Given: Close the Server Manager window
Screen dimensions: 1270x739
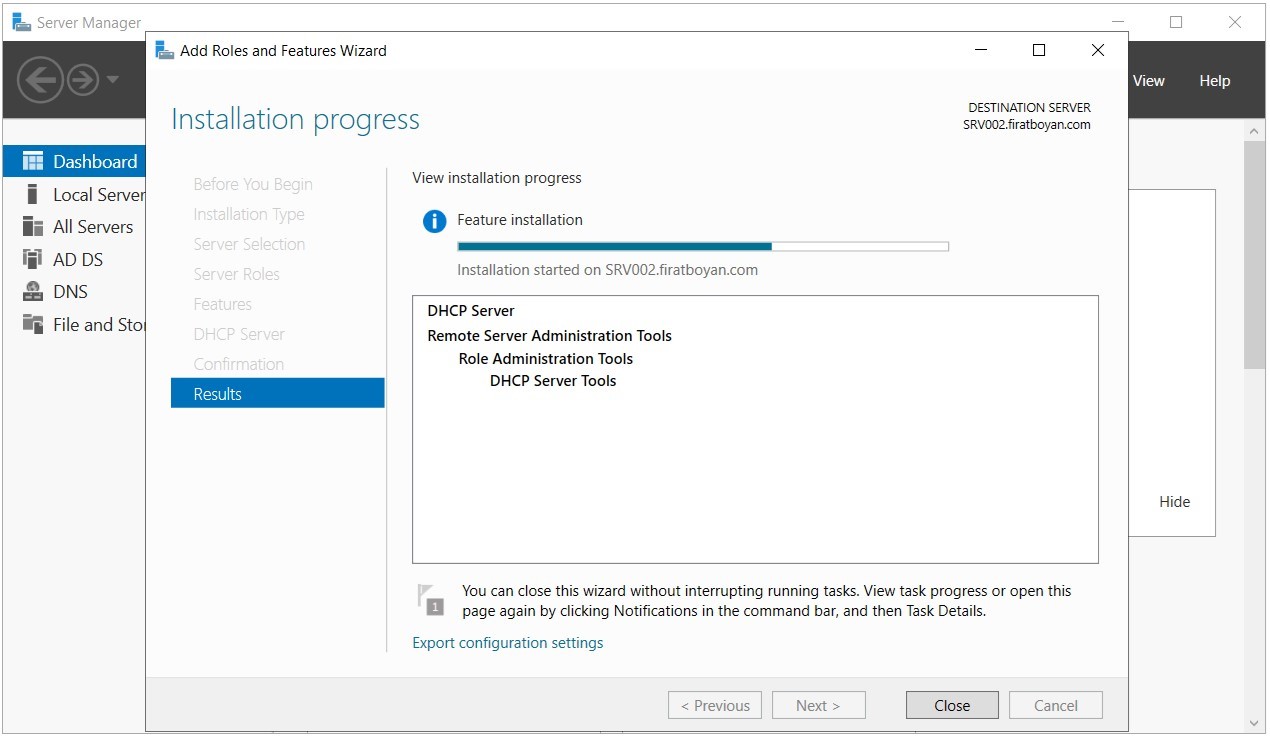Looking at the screenshot, I should (1235, 22).
